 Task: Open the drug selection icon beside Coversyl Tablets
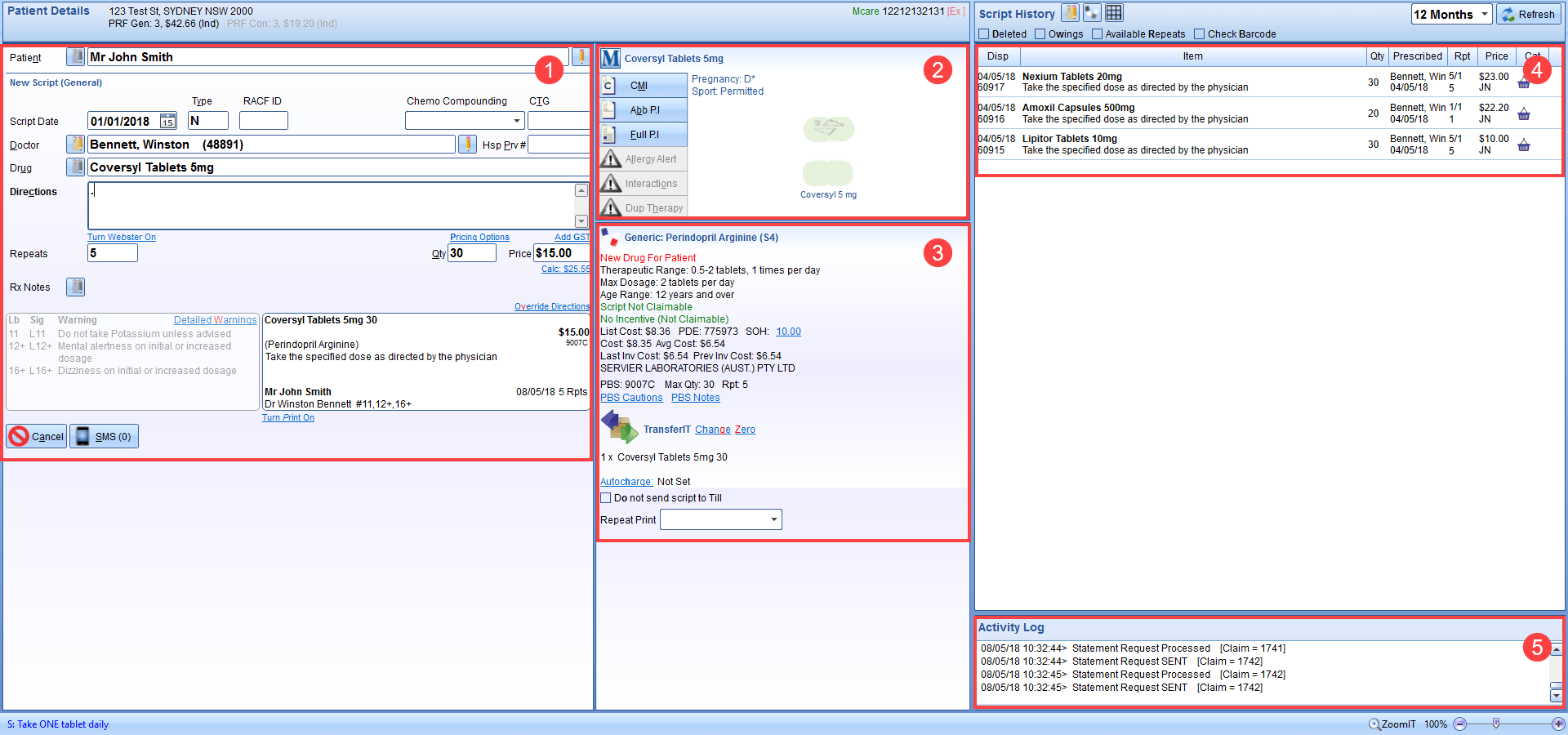click(x=75, y=167)
